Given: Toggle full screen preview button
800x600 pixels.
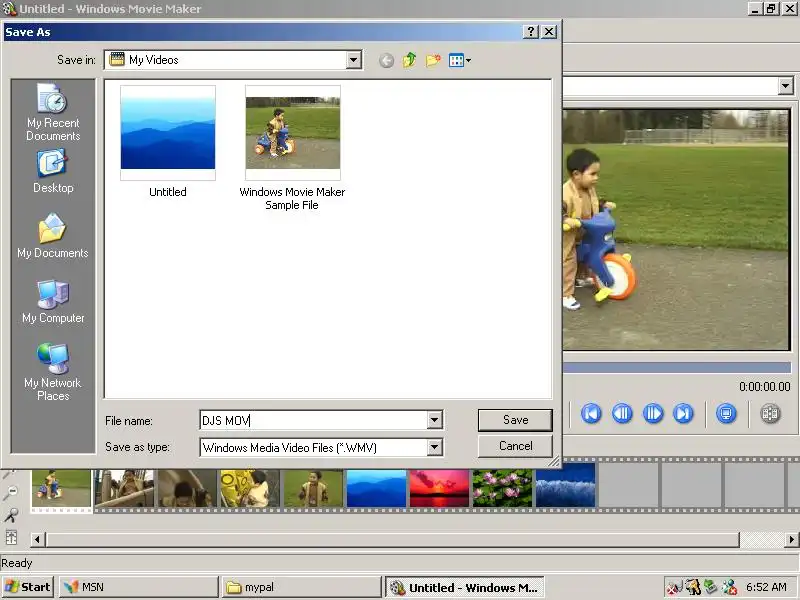Looking at the screenshot, I should (726, 413).
